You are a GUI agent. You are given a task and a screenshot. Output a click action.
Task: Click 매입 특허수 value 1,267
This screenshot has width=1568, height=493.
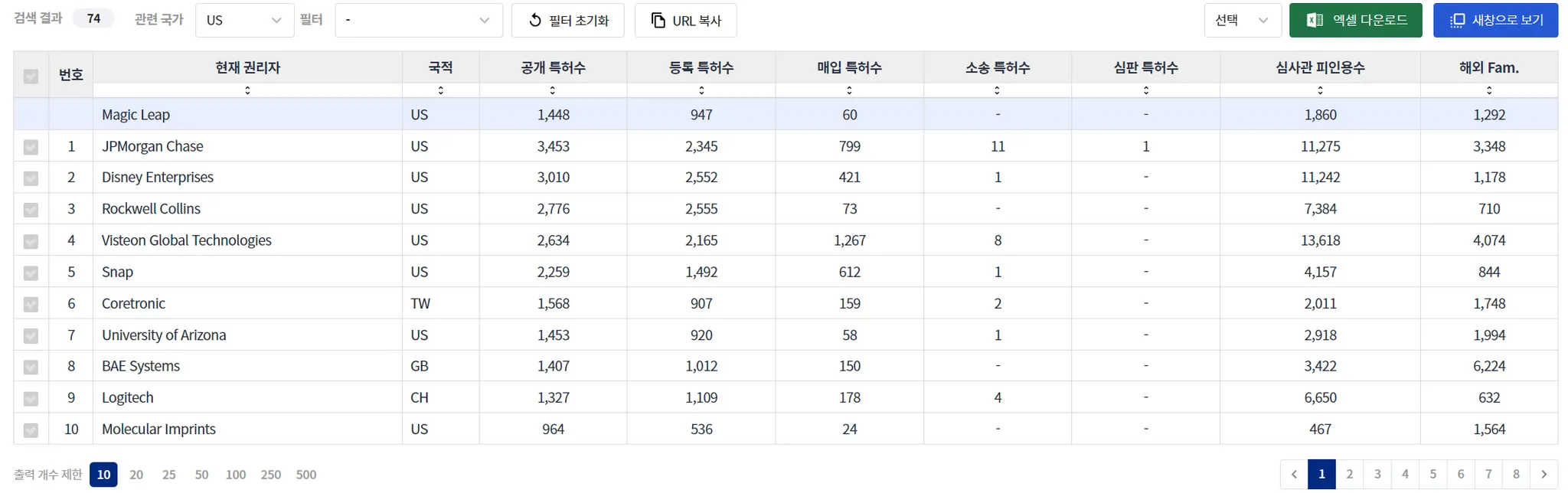(x=850, y=240)
